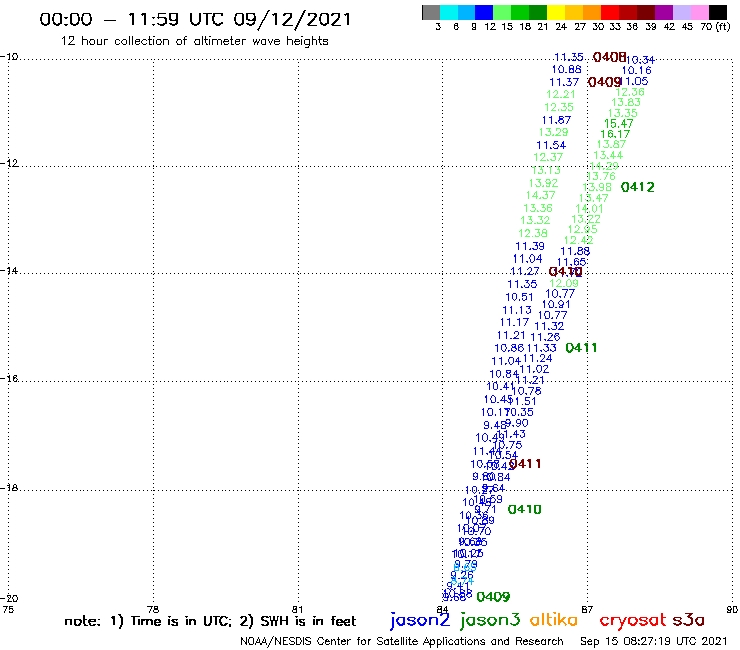Click the pink 70 ft legend swatch
The height and width of the screenshot is (650, 740).
pos(698,12)
